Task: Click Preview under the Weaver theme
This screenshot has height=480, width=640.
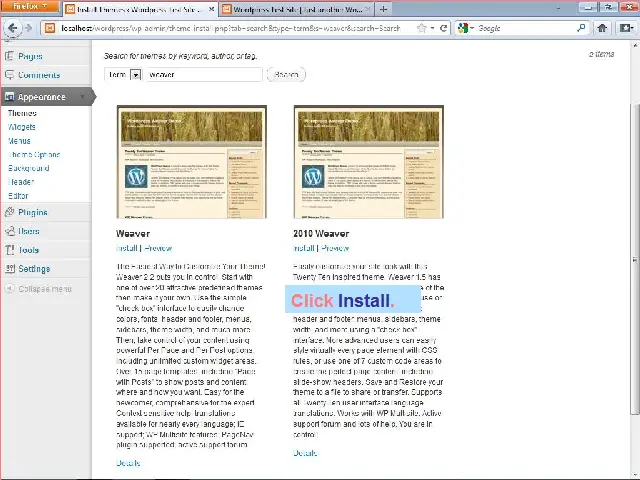Action: [158, 248]
